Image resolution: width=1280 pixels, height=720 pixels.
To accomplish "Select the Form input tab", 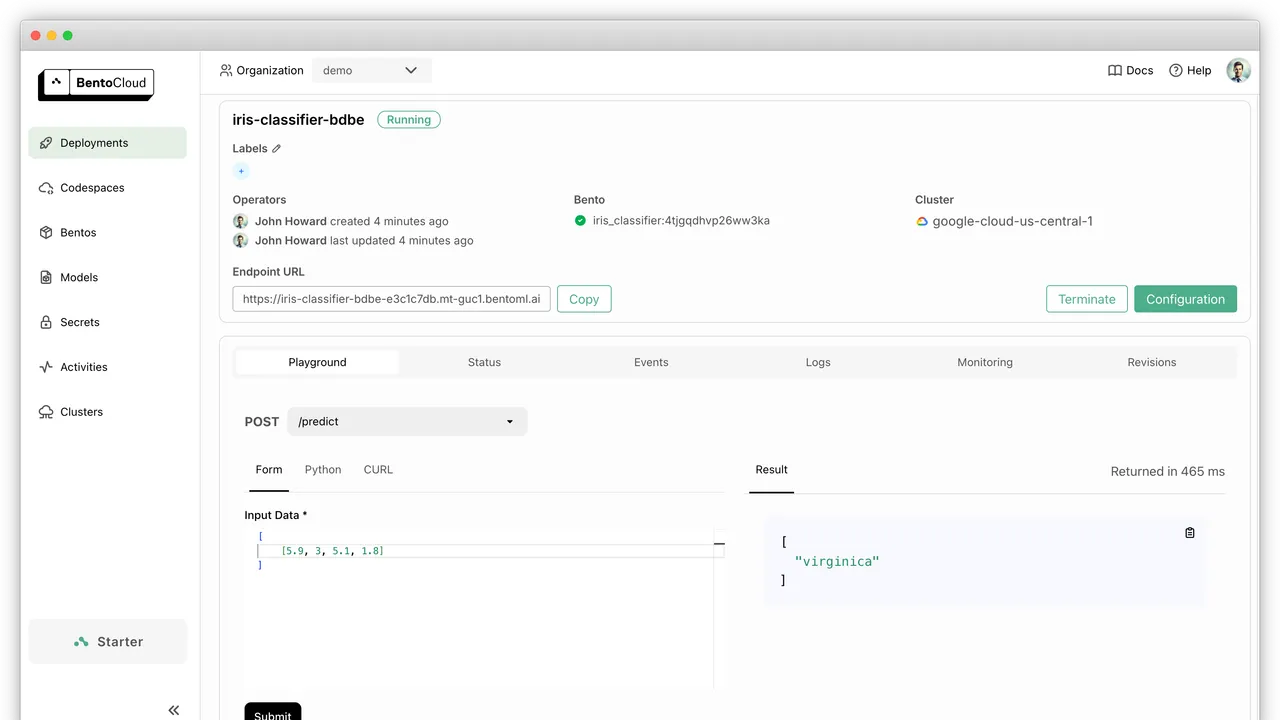I will tap(269, 470).
